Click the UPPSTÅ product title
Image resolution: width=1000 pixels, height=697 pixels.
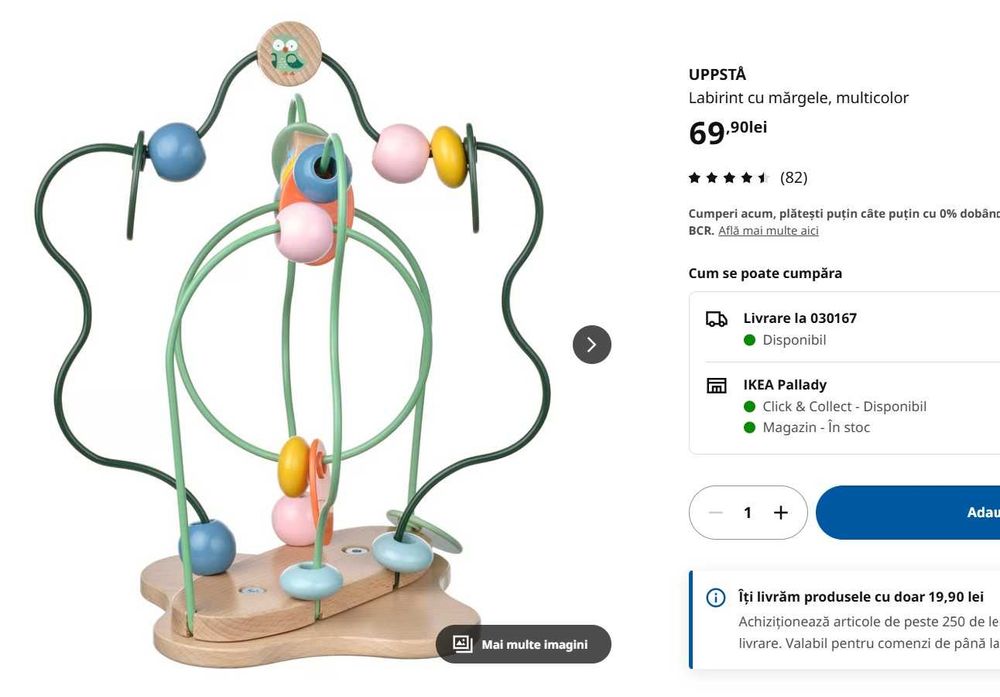coord(717,75)
